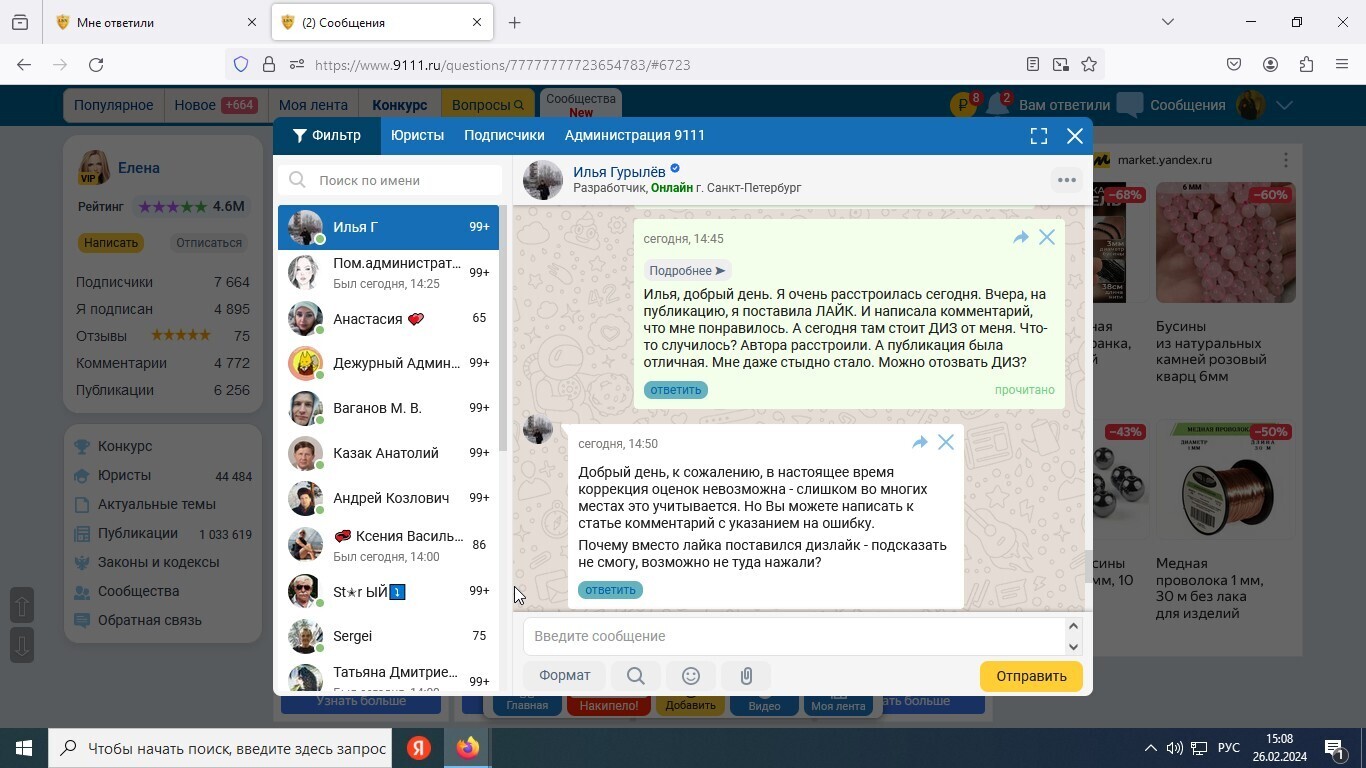Click ответить under the 14:50 message
This screenshot has width=1366, height=768.
(610, 590)
